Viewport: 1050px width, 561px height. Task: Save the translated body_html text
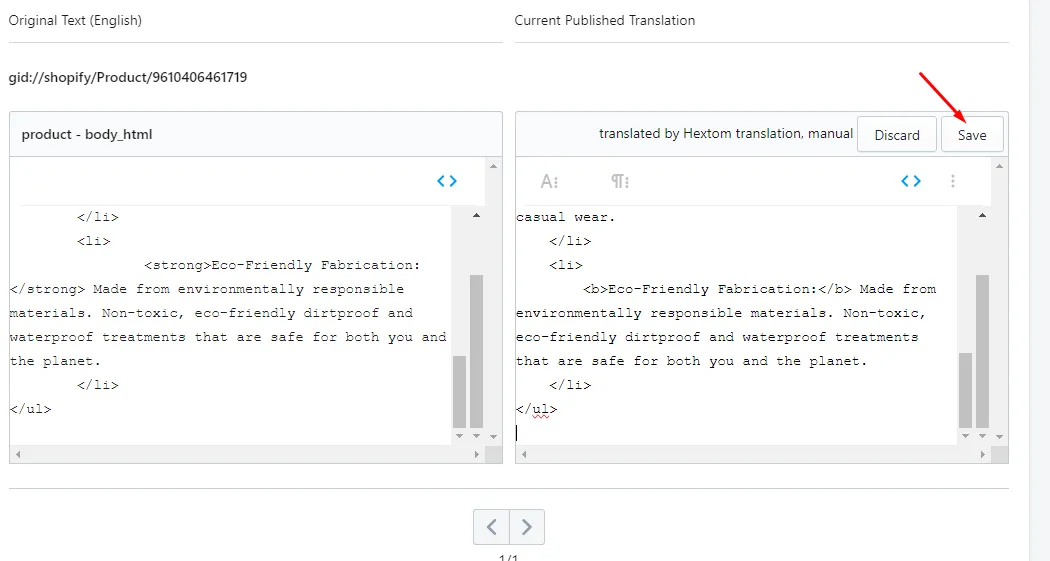click(972, 135)
